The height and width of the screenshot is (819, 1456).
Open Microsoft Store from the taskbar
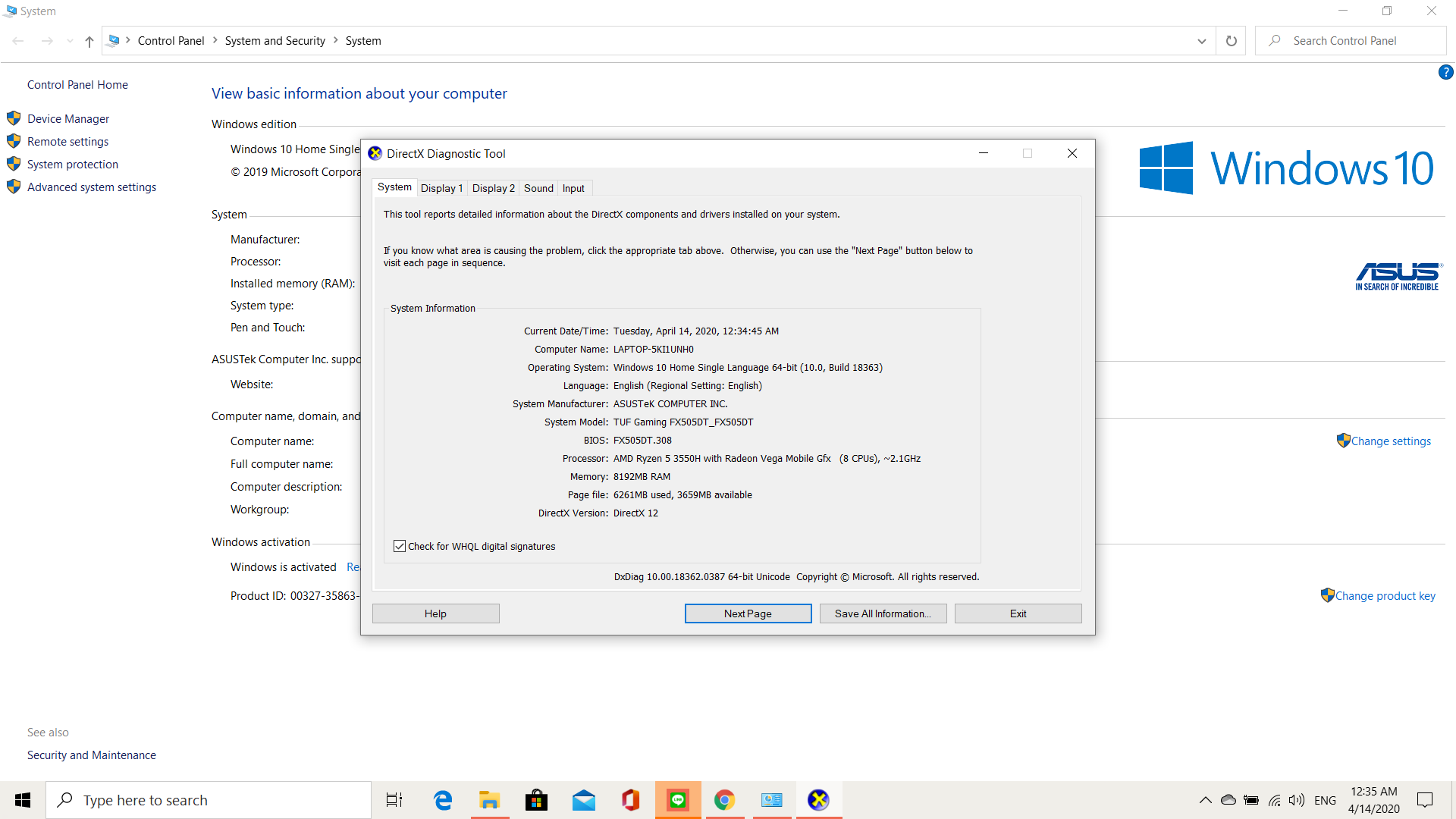coord(537,800)
